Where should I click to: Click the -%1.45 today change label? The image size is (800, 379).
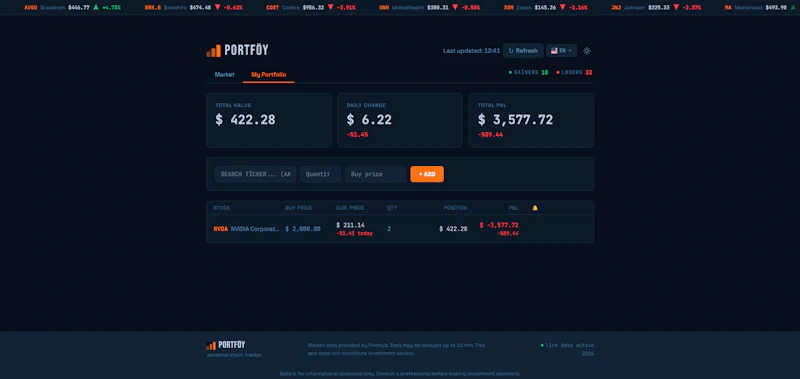[x=354, y=234]
